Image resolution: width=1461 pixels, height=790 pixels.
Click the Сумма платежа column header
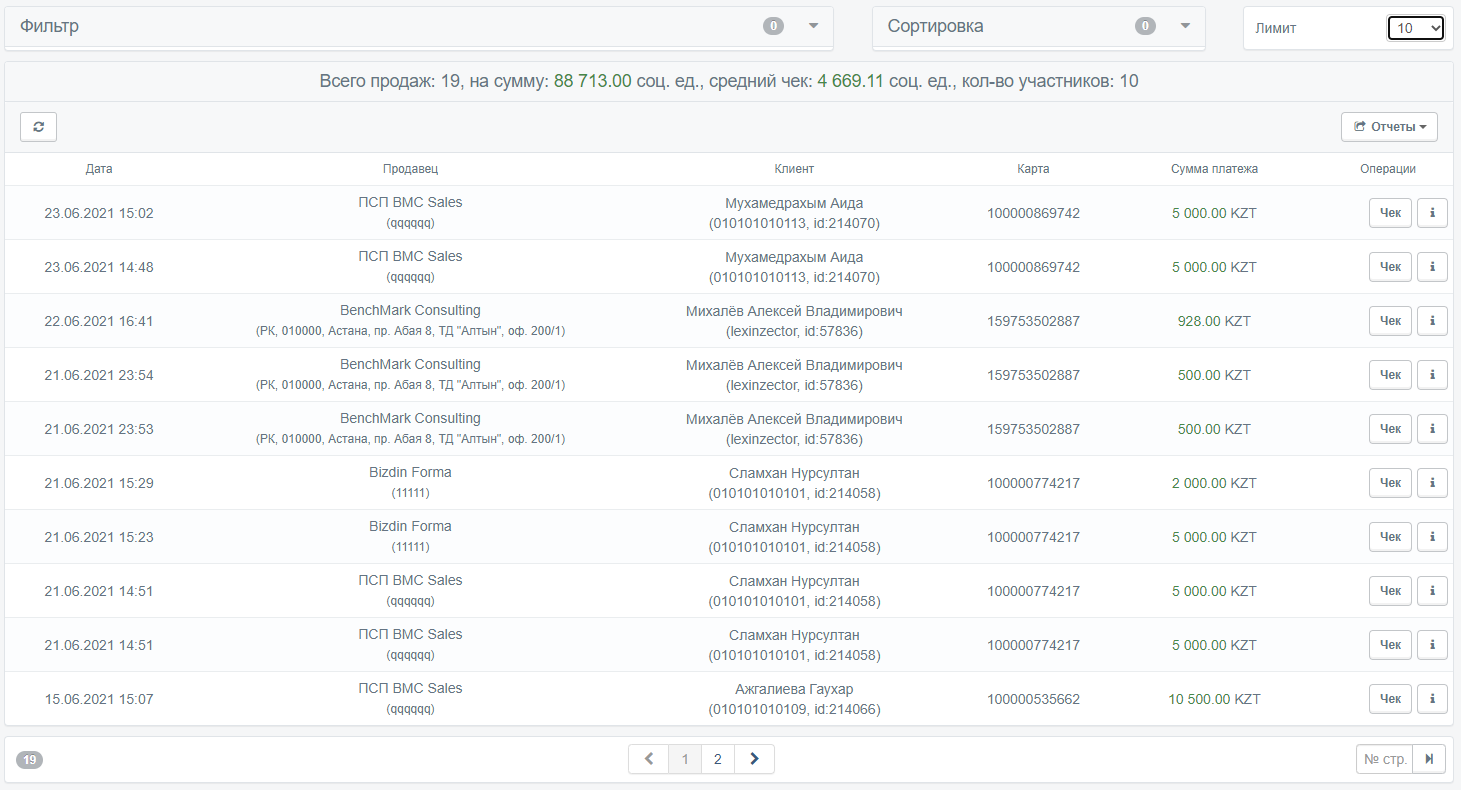click(1214, 169)
